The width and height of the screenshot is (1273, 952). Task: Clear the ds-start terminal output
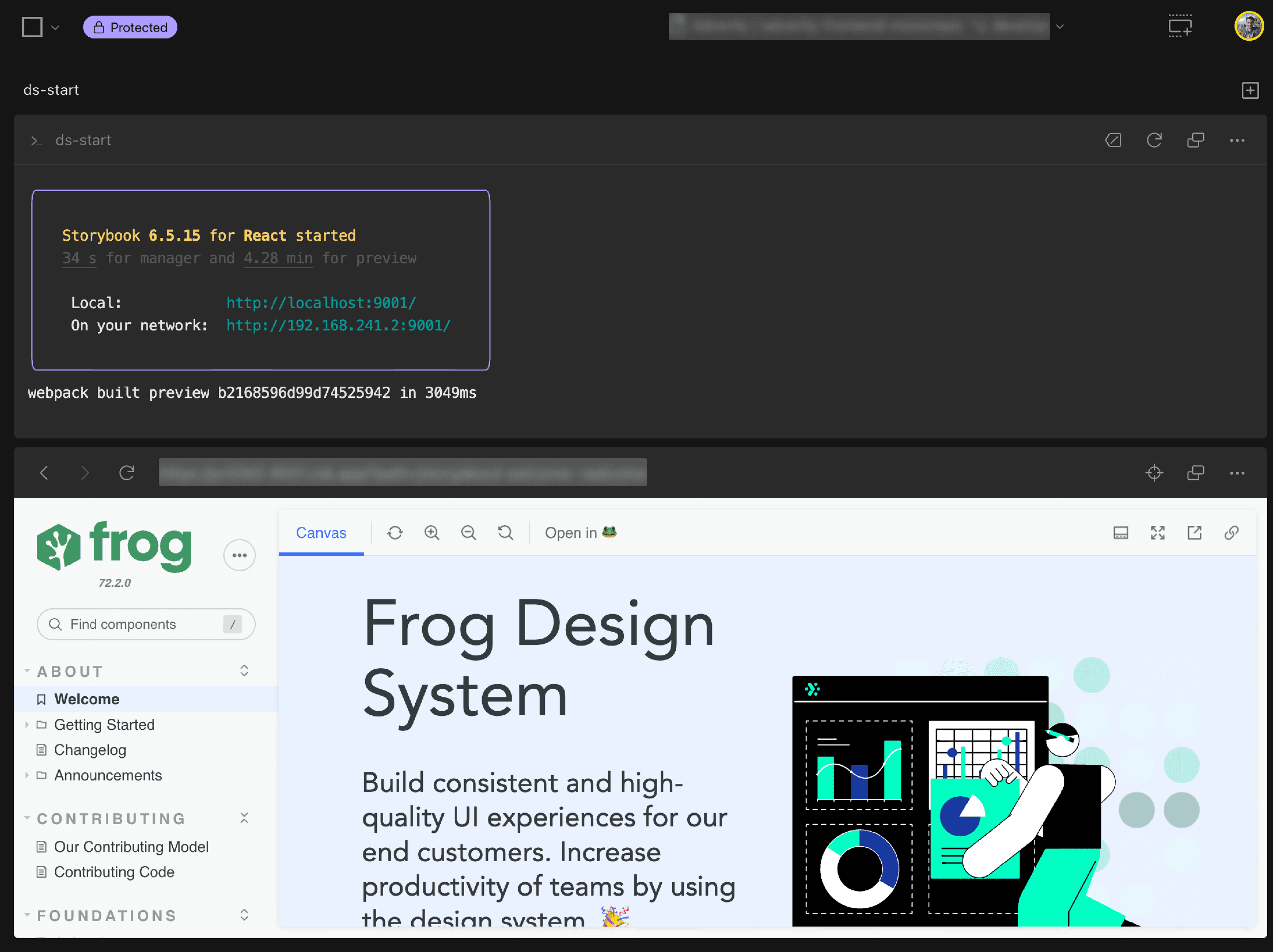1113,140
